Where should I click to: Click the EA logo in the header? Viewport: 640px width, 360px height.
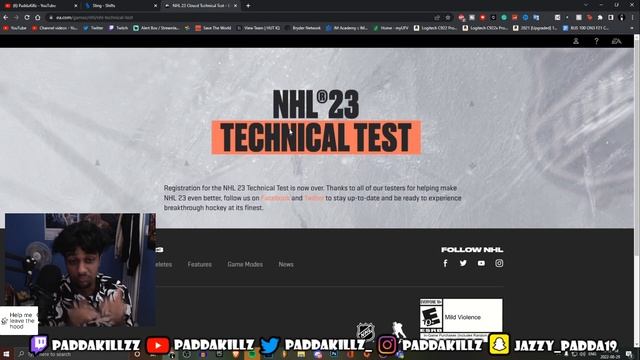pos(616,41)
